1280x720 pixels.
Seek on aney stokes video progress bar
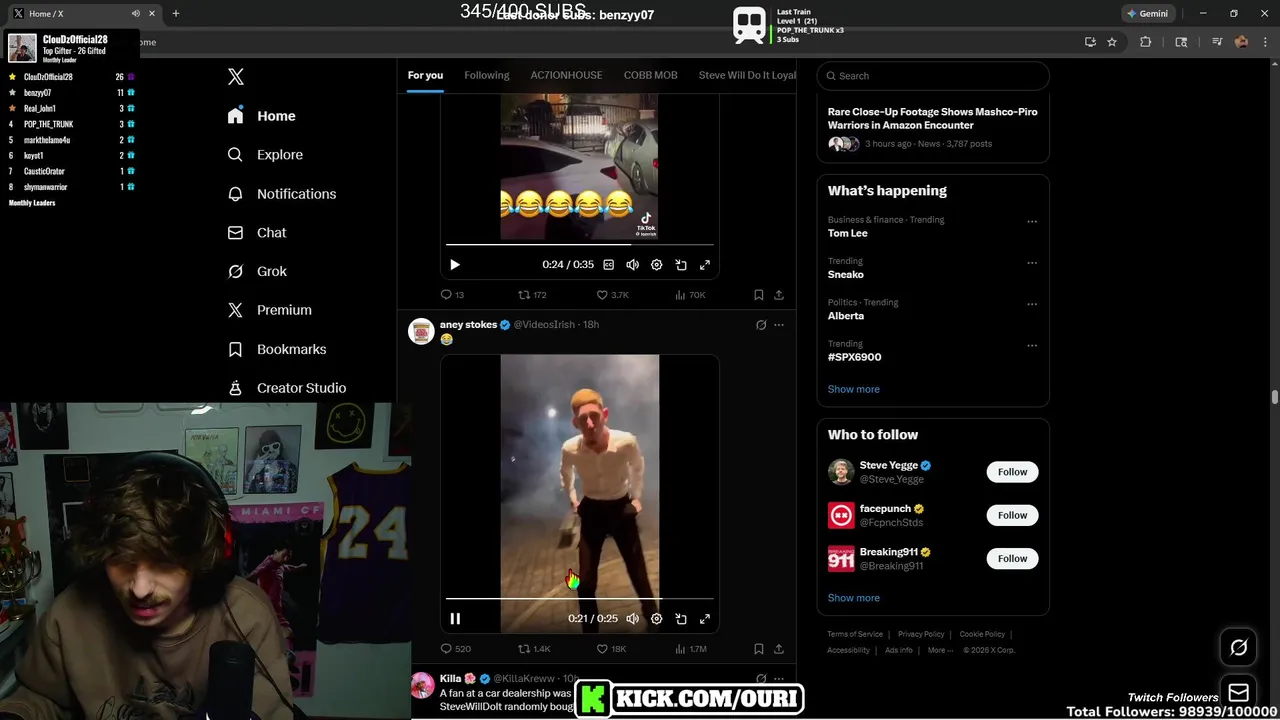coord(580,598)
